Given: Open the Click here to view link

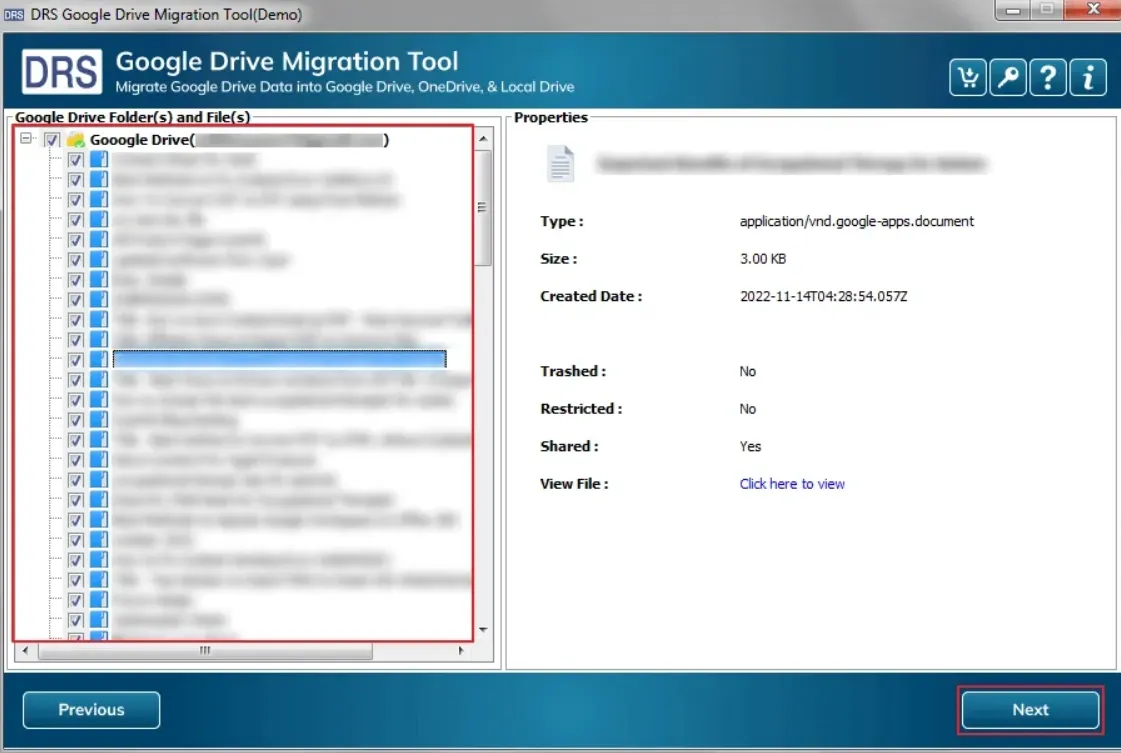Looking at the screenshot, I should pos(792,484).
